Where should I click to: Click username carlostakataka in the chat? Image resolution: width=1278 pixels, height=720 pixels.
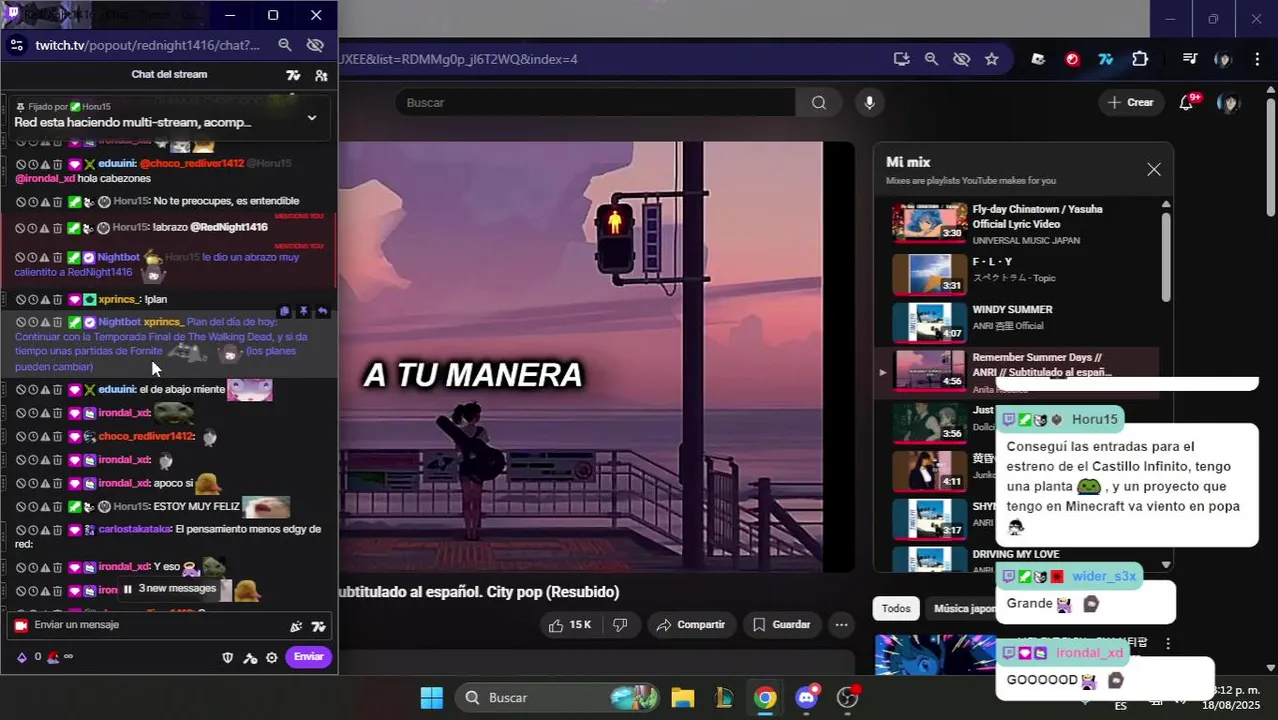(x=135, y=529)
